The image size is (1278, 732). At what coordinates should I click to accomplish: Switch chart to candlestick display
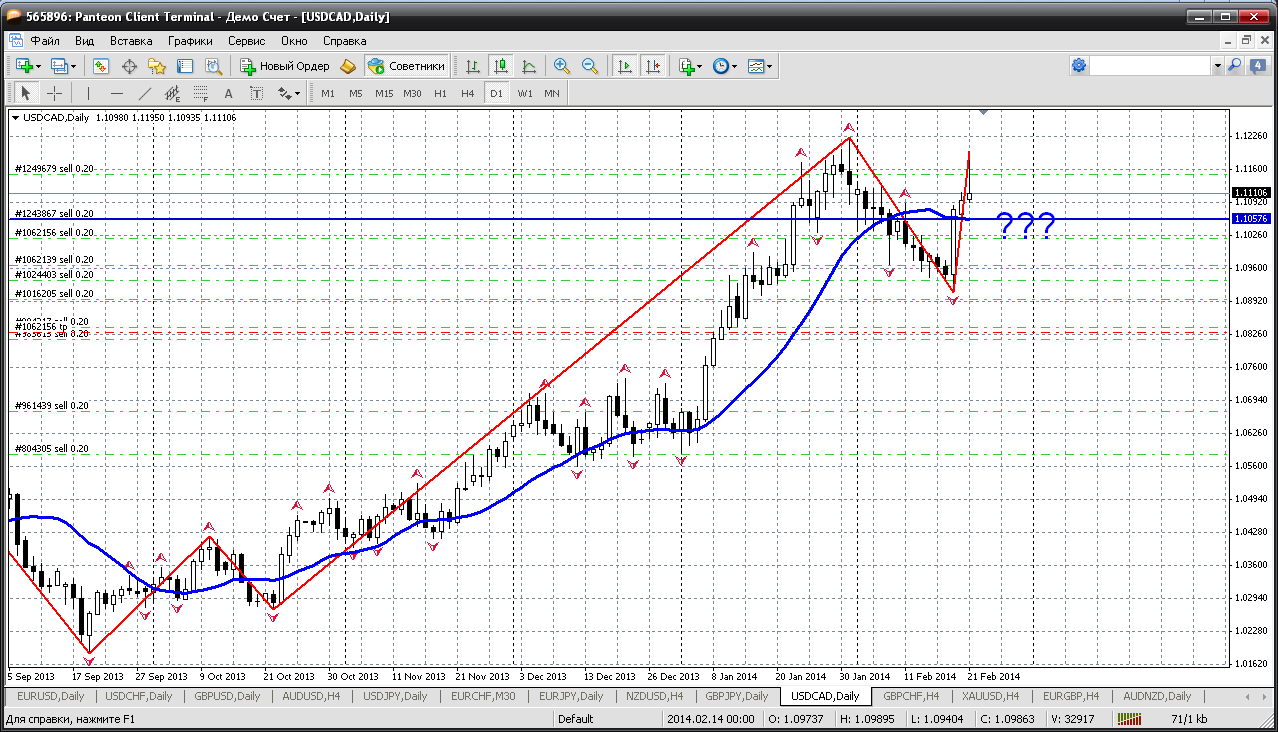click(501, 66)
